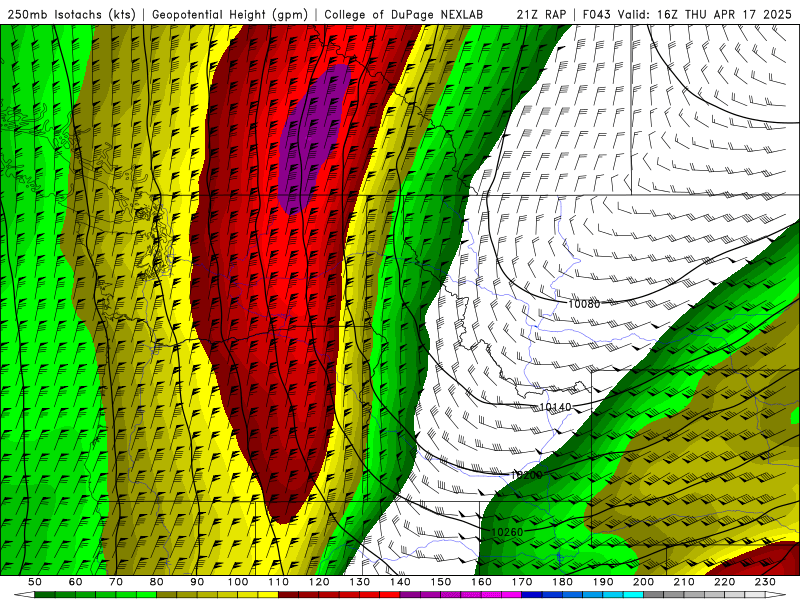Click the 60 value on the color scale

pyautogui.click(x=76, y=582)
